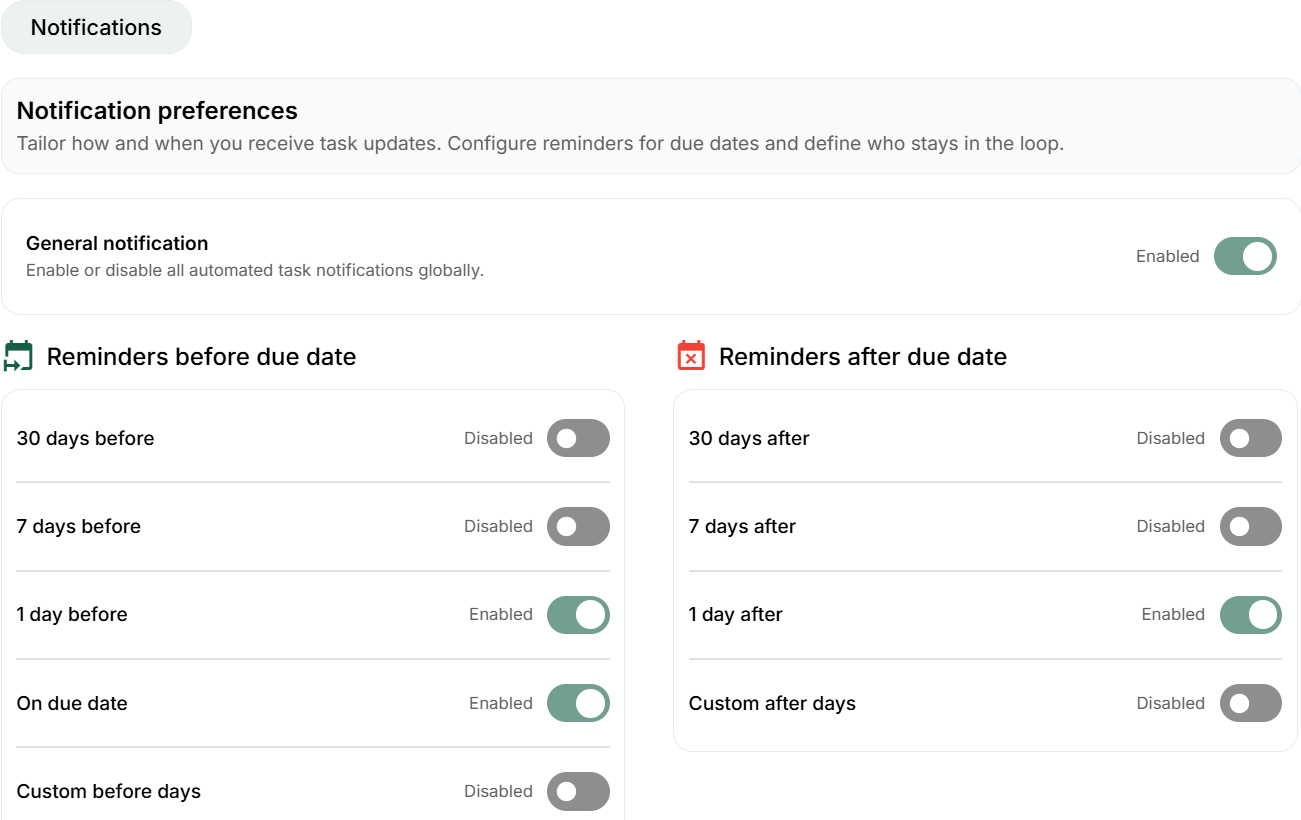Turn off the 1 day before reminder
The width and height of the screenshot is (1301, 820).
click(578, 614)
